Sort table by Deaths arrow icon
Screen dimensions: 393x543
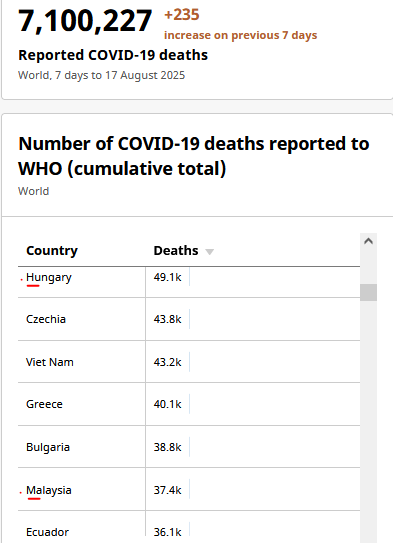[x=209, y=252]
